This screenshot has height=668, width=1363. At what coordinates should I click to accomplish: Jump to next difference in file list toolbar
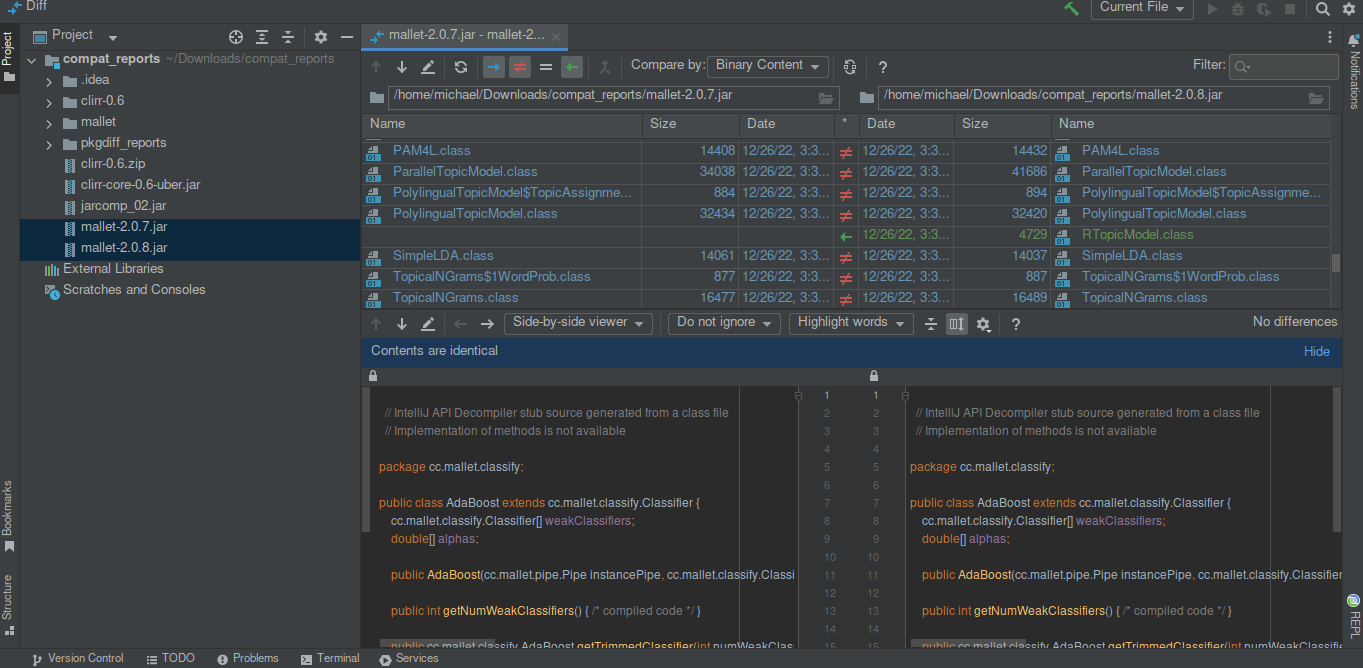click(x=402, y=67)
